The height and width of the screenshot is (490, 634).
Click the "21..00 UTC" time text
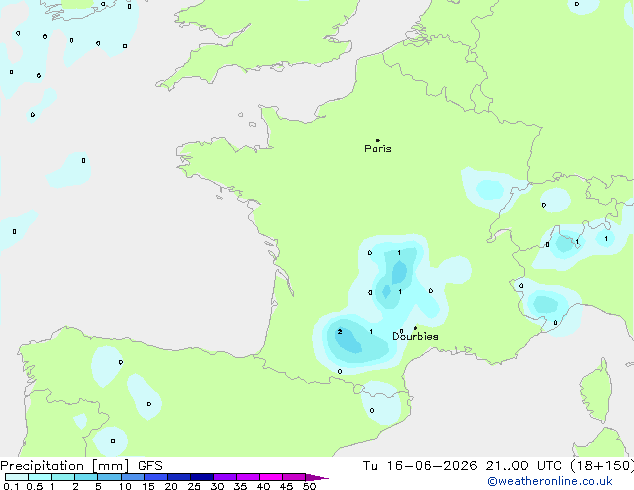pyautogui.click(x=524, y=466)
